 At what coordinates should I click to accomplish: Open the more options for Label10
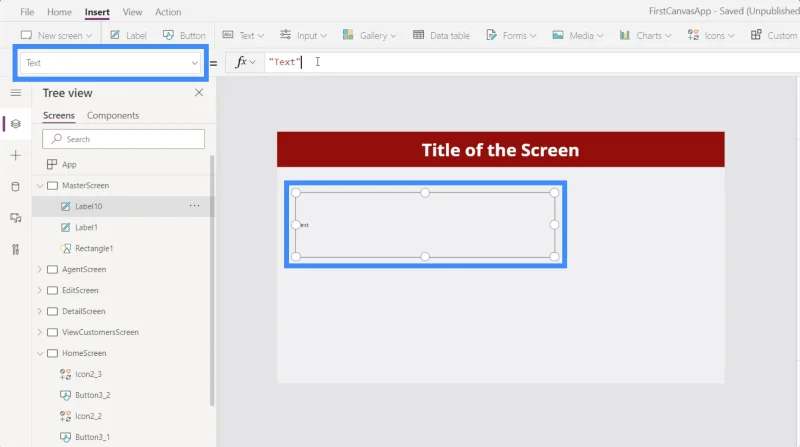194,206
